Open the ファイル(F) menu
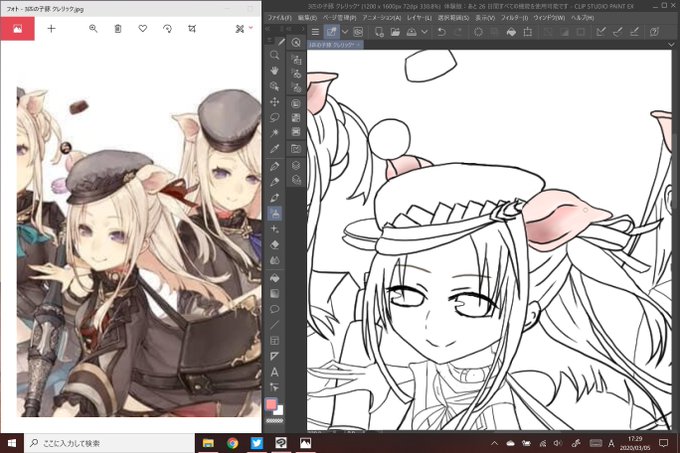Image resolution: width=680 pixels, height=453 pixels. tap(279, 18)
